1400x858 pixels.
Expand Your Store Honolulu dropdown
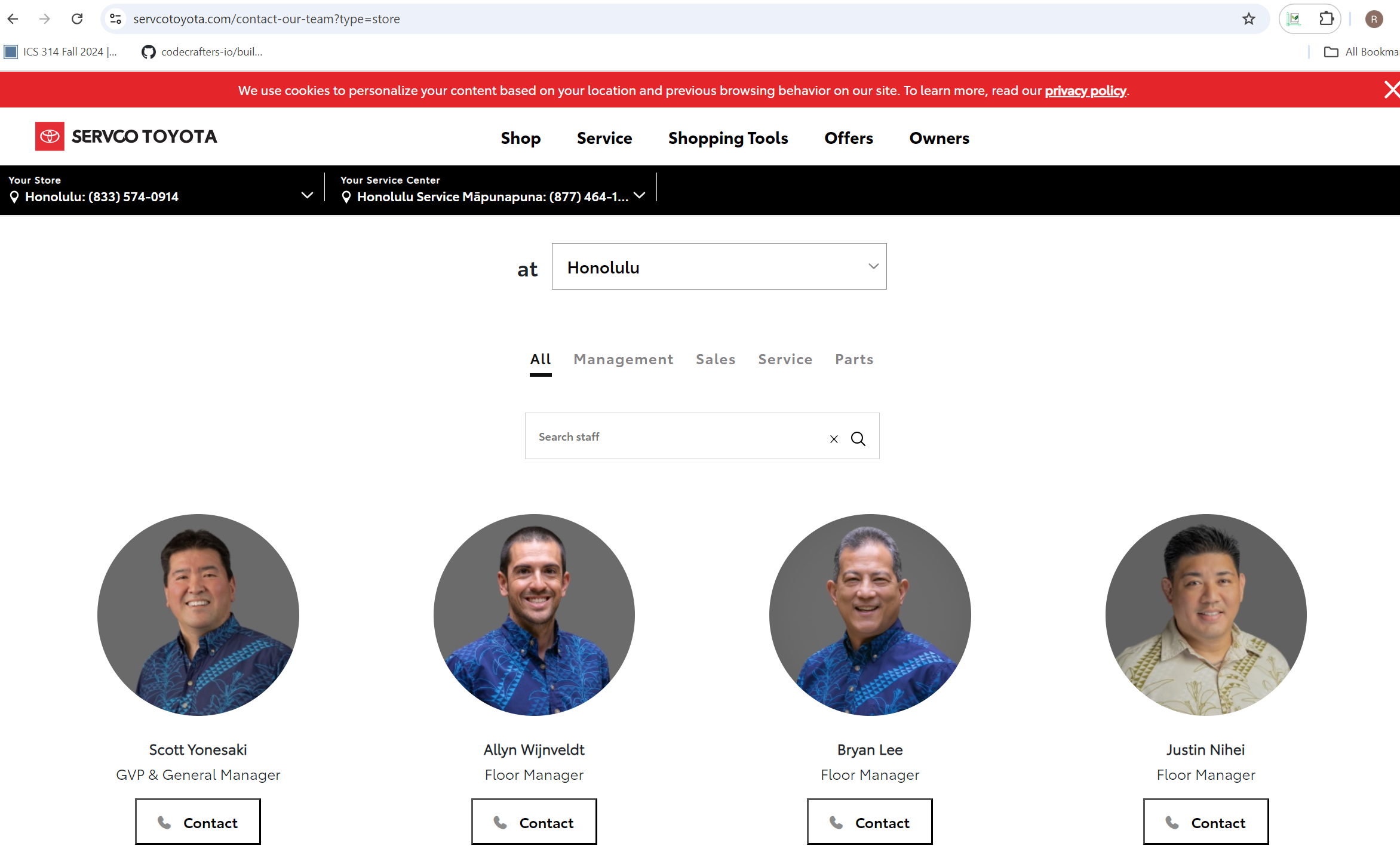[307, 196]
